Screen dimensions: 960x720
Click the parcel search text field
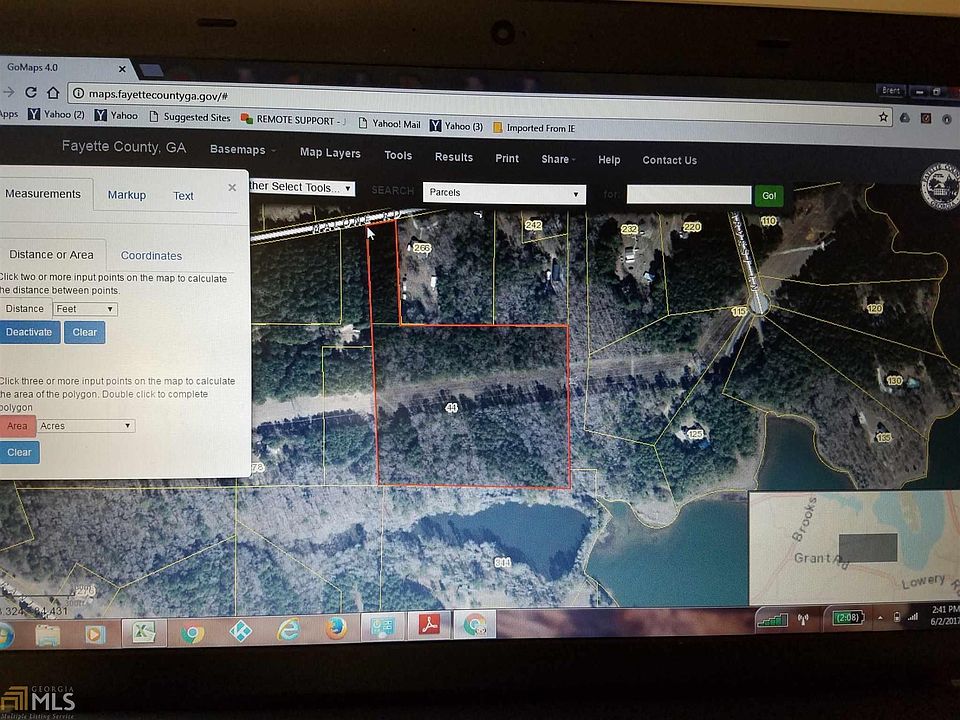coord(688,195)
